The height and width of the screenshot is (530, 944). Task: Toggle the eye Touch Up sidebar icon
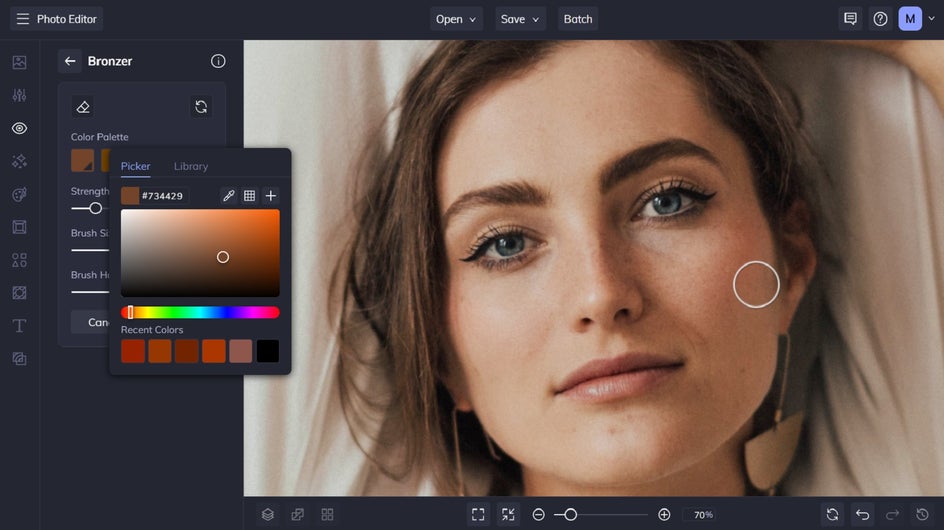click(19, 128)
